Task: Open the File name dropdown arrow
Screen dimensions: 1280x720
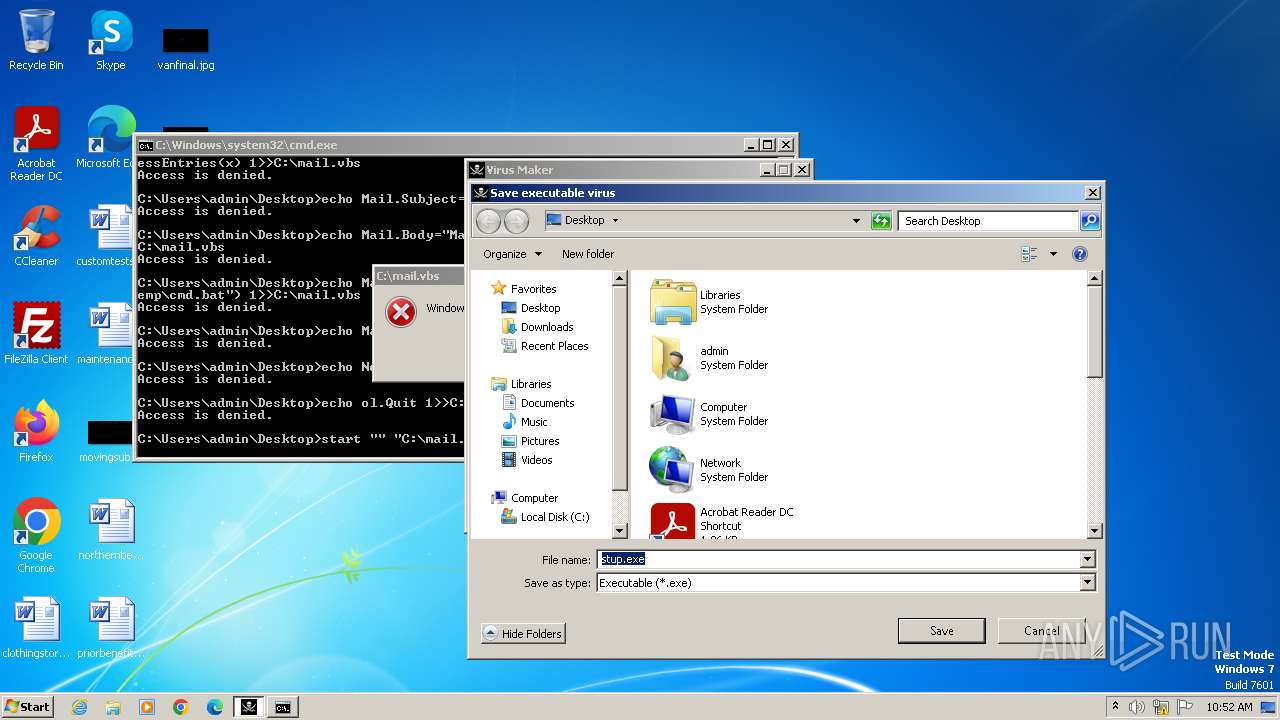Action: pos(1088,559)
